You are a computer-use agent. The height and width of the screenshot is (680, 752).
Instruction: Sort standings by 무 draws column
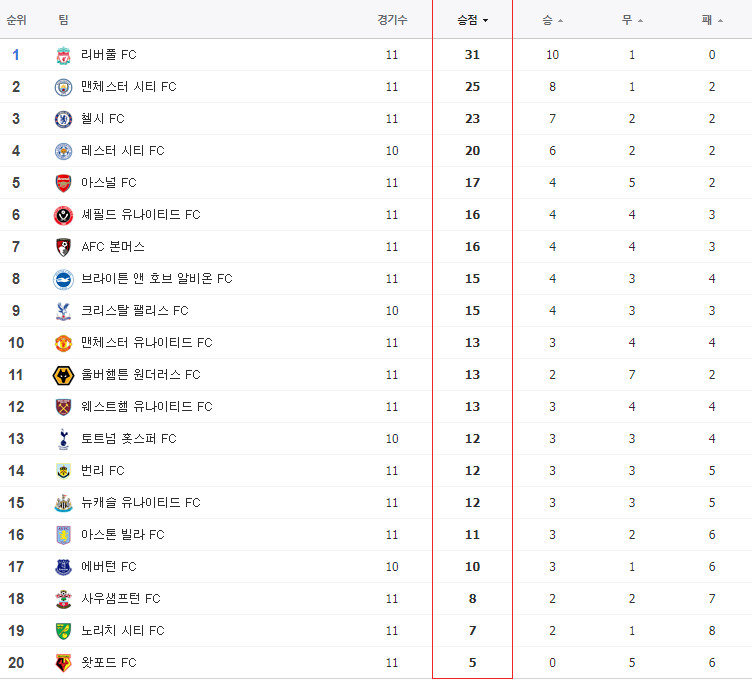point(632,20)
